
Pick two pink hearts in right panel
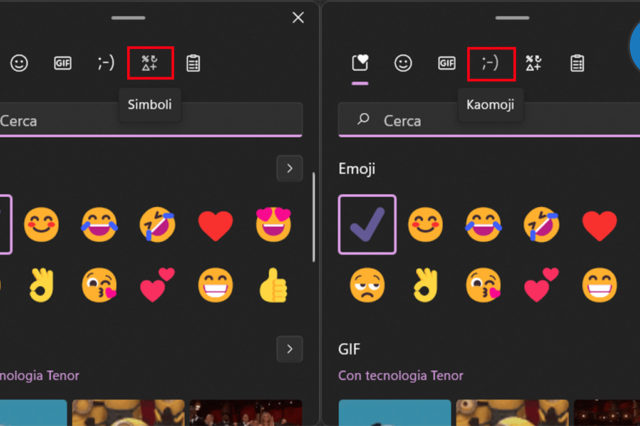click(x=541, y=285)
